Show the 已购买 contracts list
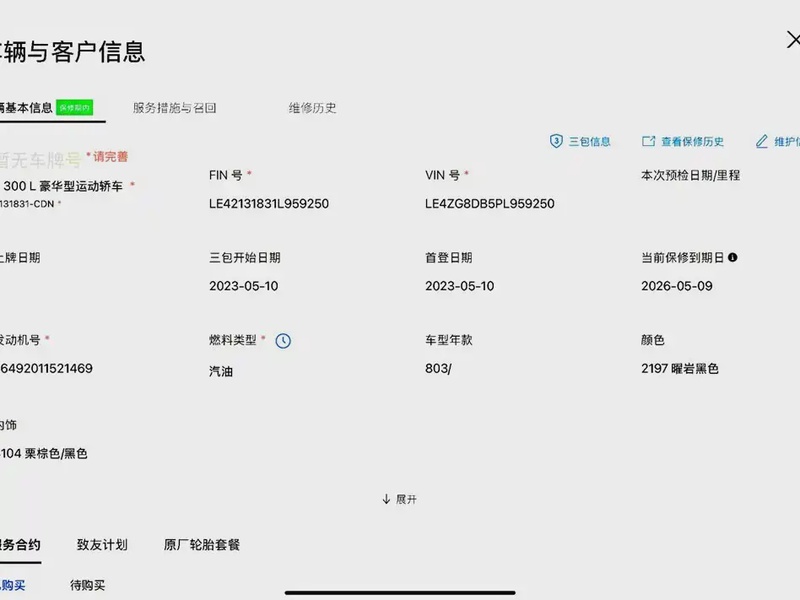The width and height of the screenshot is (800, 600). tap(13, 585)
